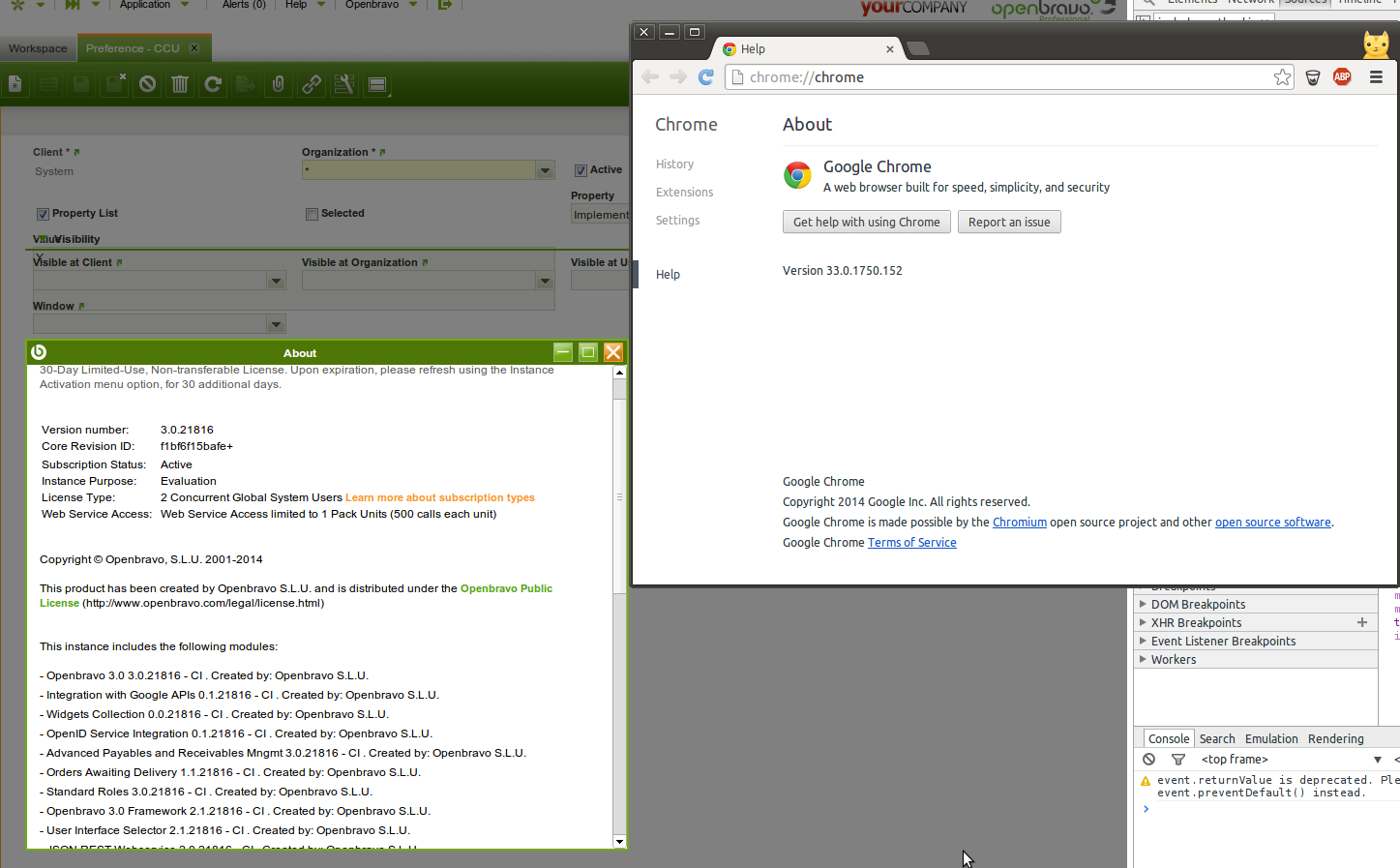Bookmark this page with the star icon
The height and width of the screenshot is (868, 1400).
(1282, 77)
